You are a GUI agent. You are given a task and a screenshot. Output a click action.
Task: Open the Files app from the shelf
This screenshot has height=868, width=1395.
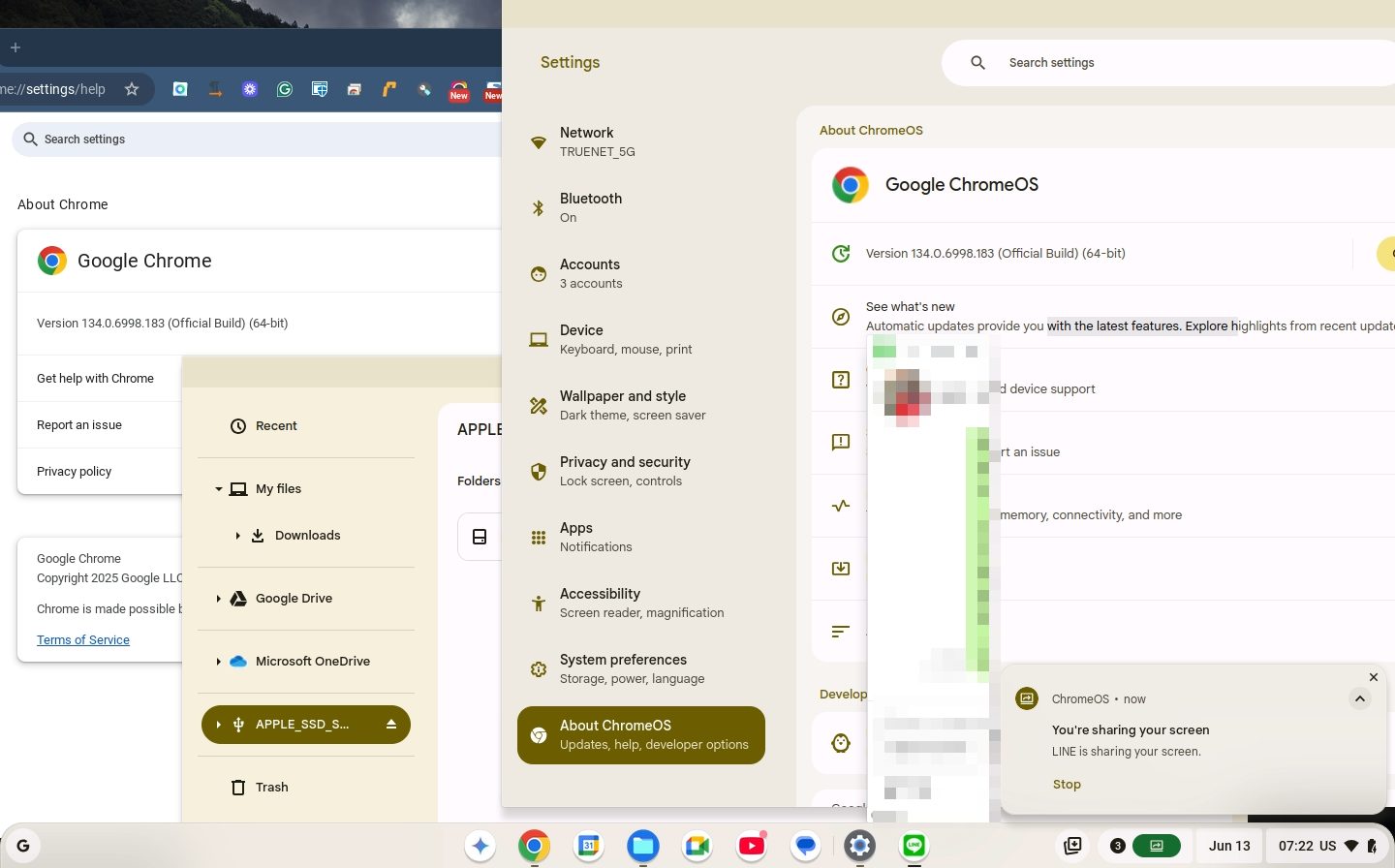point(642,846)
